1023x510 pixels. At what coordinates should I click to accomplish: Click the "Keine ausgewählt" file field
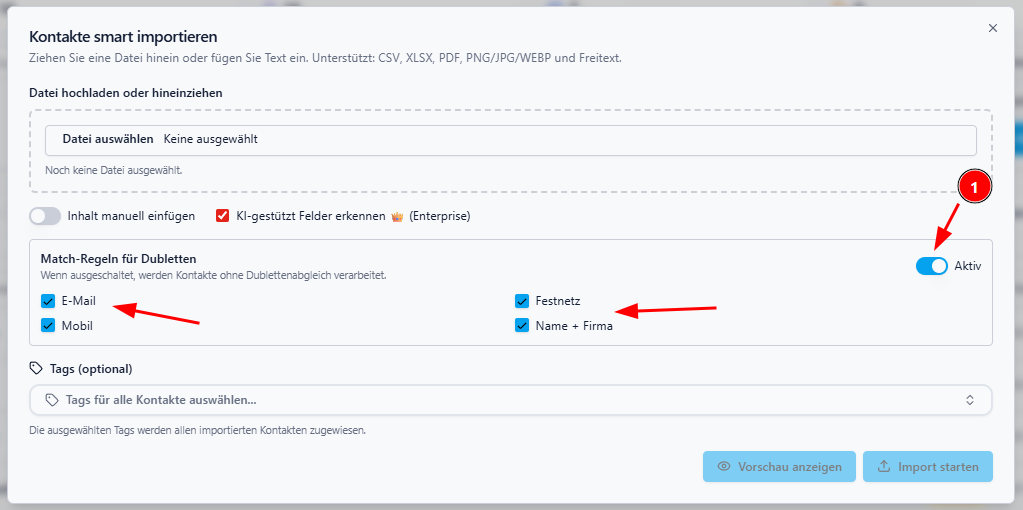click(211, 139)
